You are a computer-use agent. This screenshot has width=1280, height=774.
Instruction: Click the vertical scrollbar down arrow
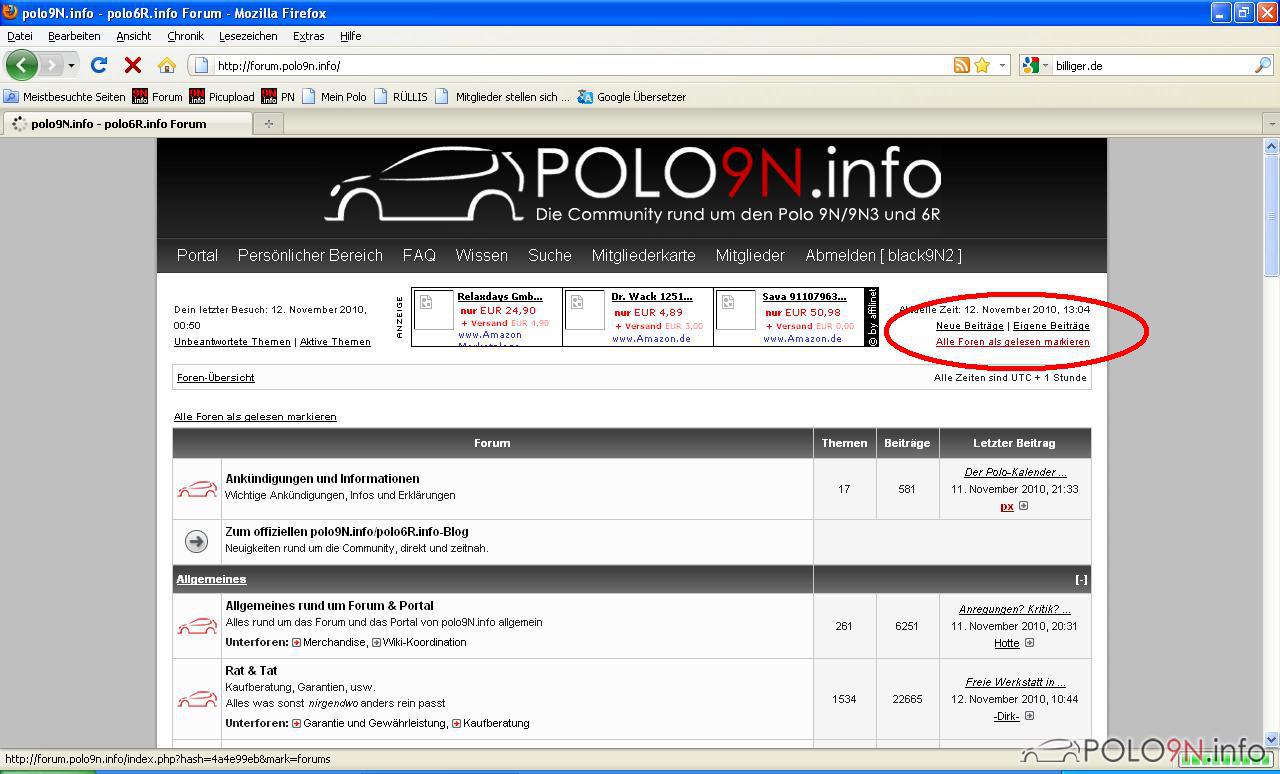coord(1271,740)
